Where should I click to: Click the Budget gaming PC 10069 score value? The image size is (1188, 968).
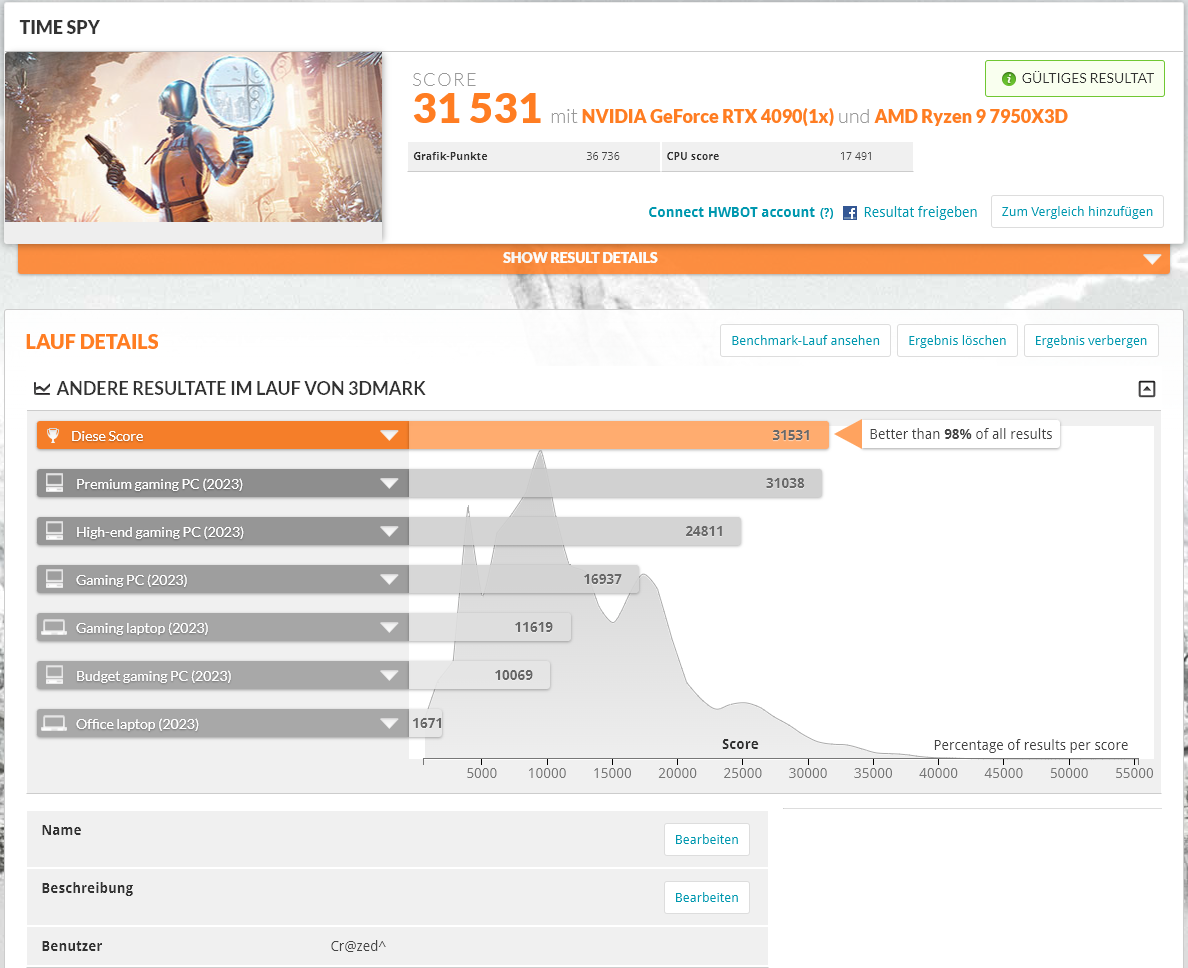pos(514,675)
